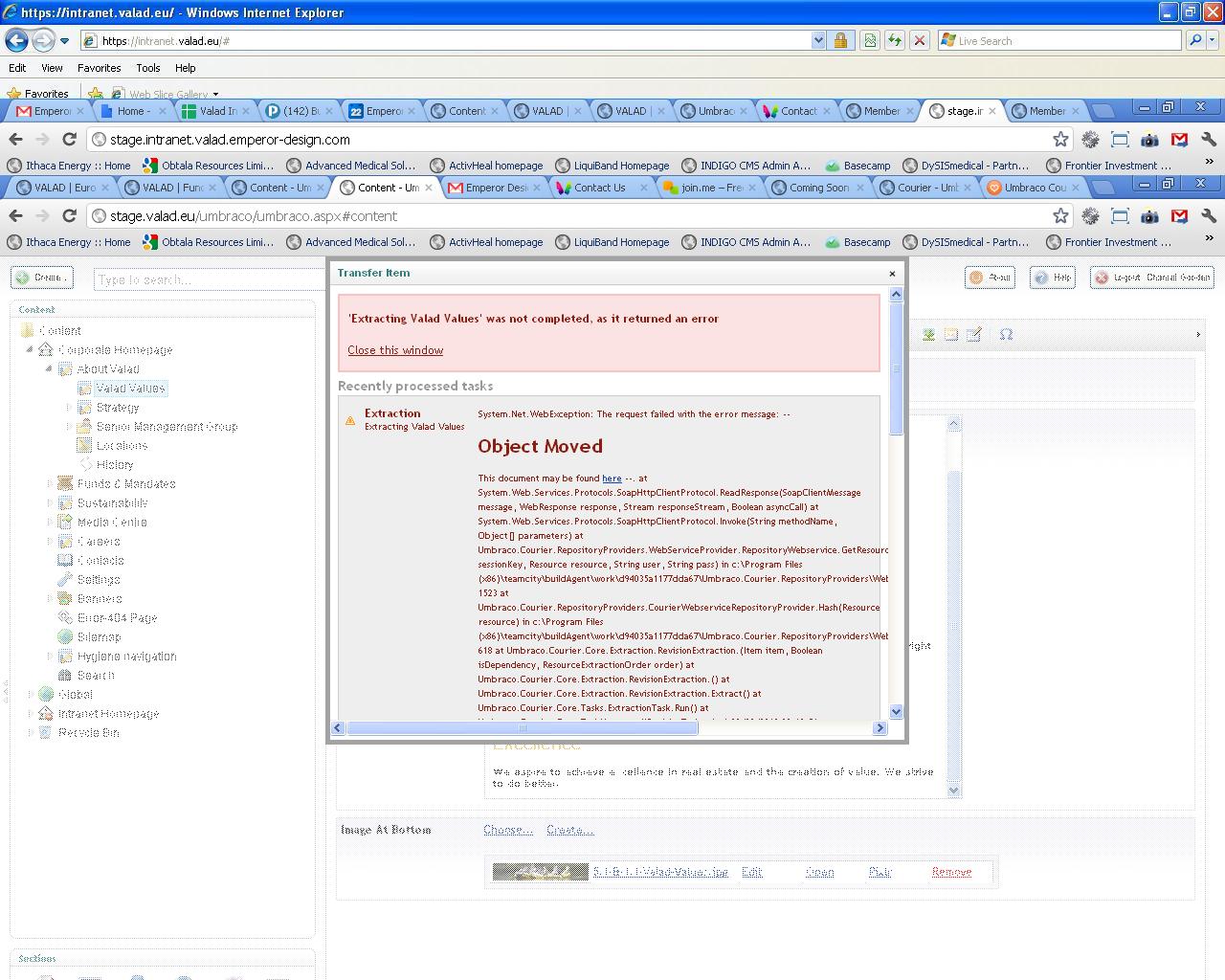Click dialog horizontal scrollbar right arrow
The image size is (1225, 980).
point(880,728)
